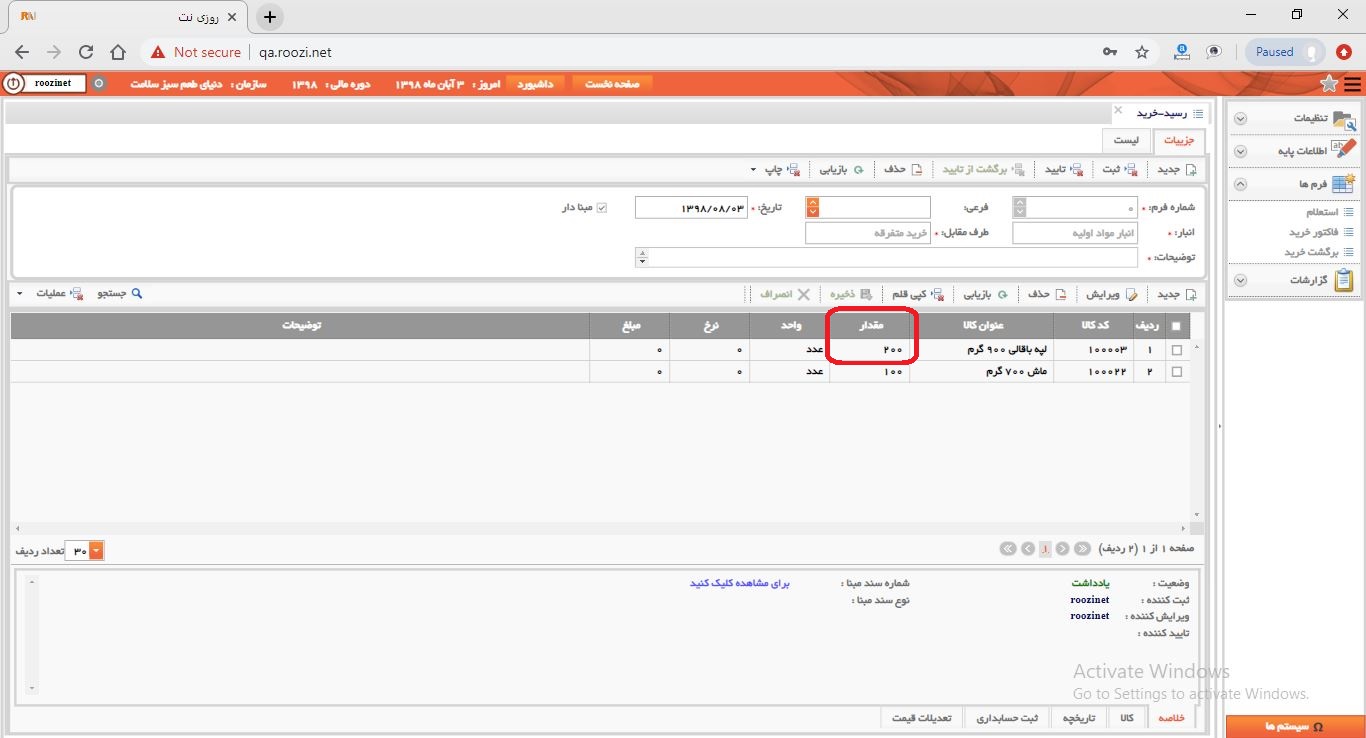Screen dimensions: 1366x738
Task: Select the کالا bottom tab
Action: [1127, 718]
